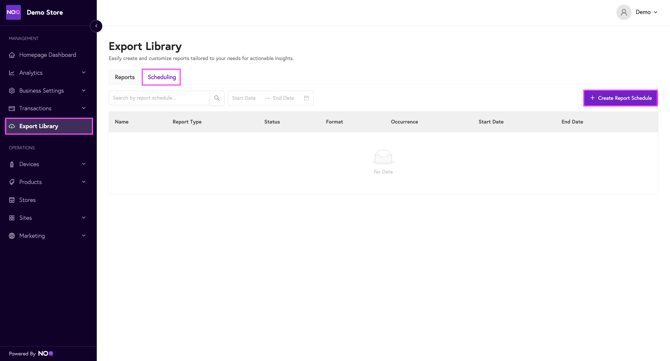This screenshot has width=670, height=361.
Task: Click the user avatar icon
Action: (x=623, y=12)
